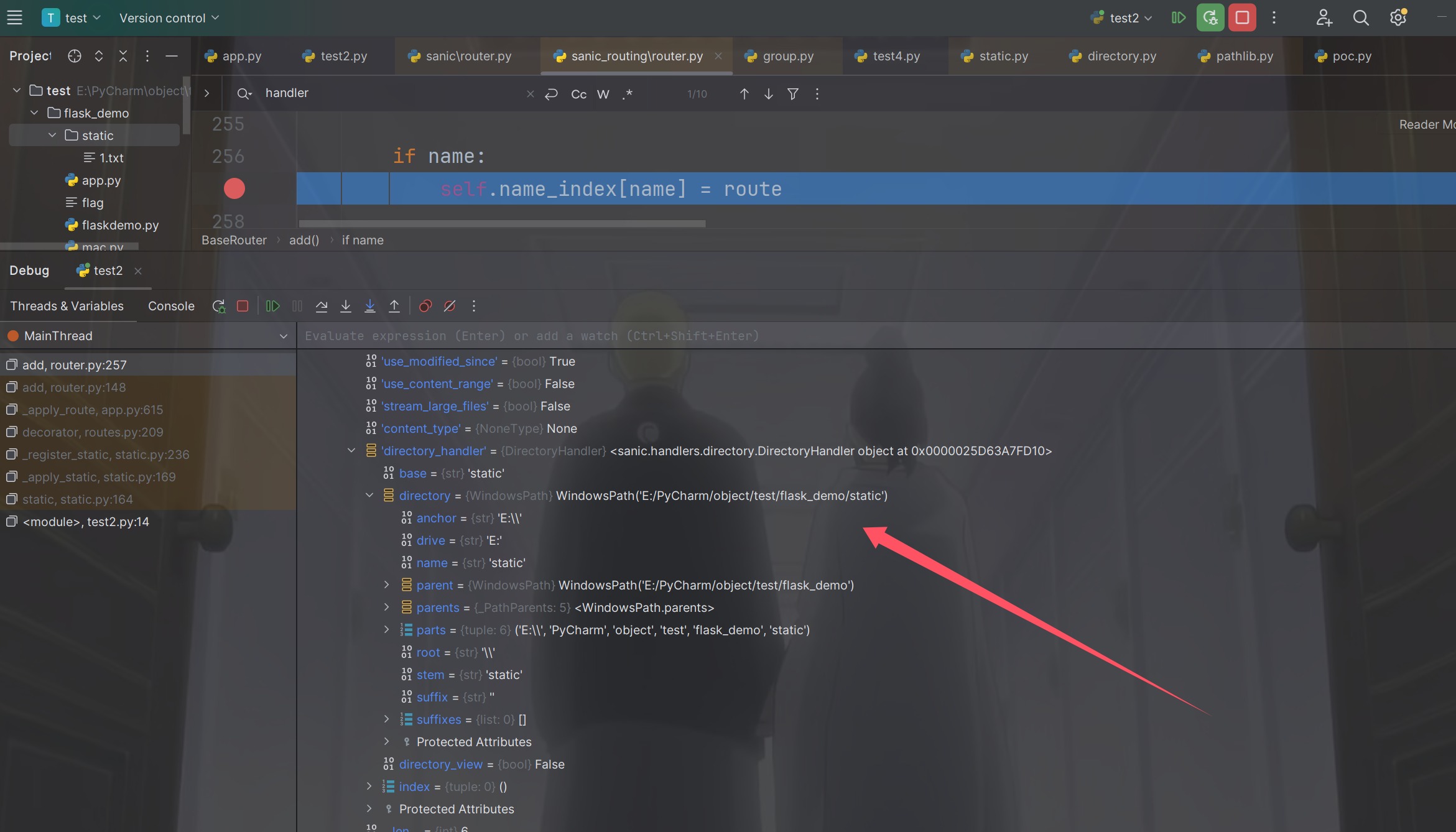The height and width of the screenshot is (832, 1456).
Task: Click the search filter funnel icon
Action: pos(793,94)
